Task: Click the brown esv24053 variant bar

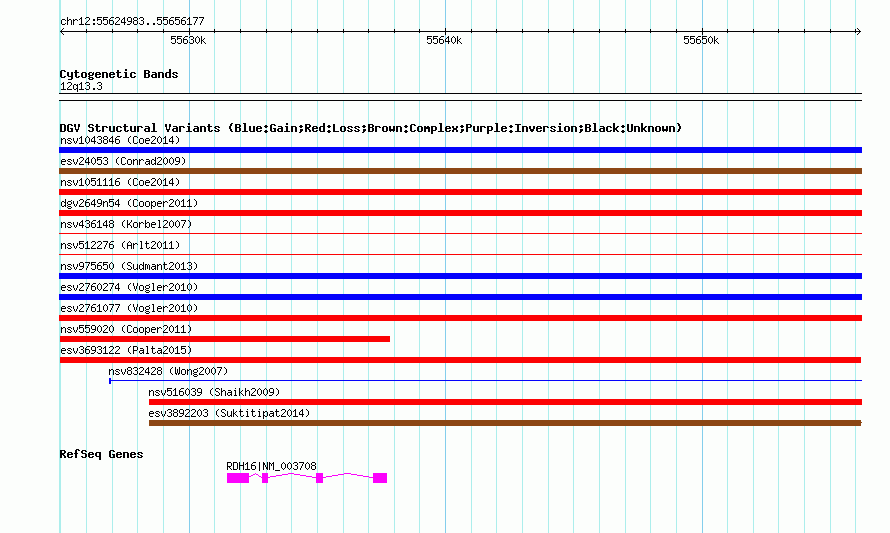Action: pyautogui.click(x=460, y=171)
